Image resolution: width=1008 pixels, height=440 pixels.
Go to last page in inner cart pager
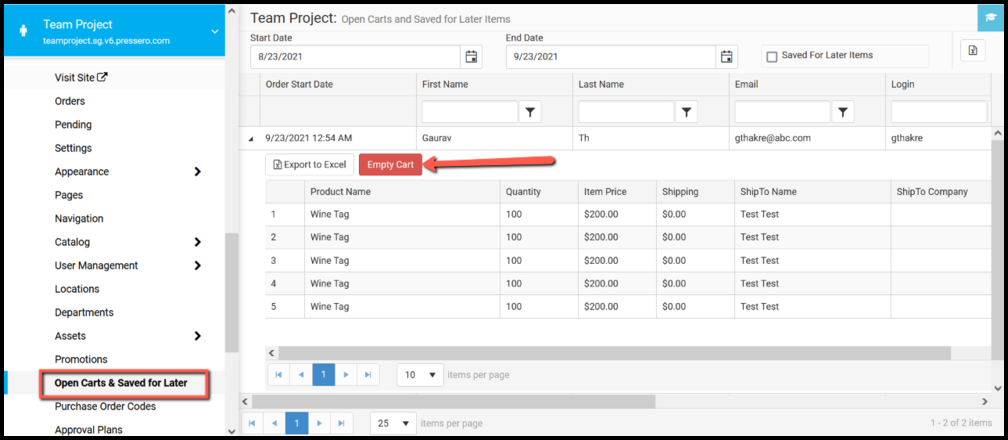pos(368,374)
